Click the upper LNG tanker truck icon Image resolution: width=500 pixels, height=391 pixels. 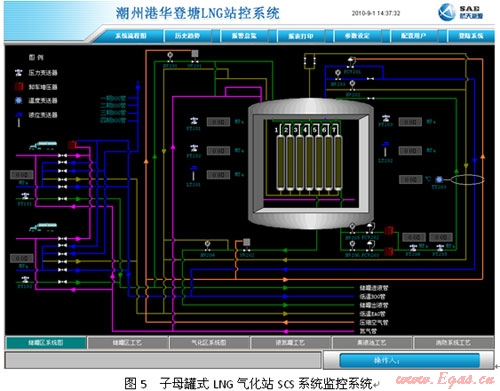point(43,145)
